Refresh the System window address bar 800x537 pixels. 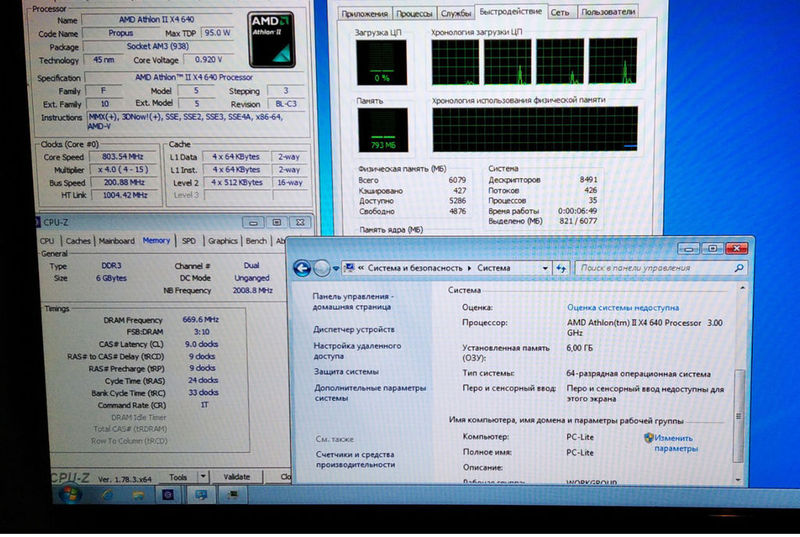point(561,268)
